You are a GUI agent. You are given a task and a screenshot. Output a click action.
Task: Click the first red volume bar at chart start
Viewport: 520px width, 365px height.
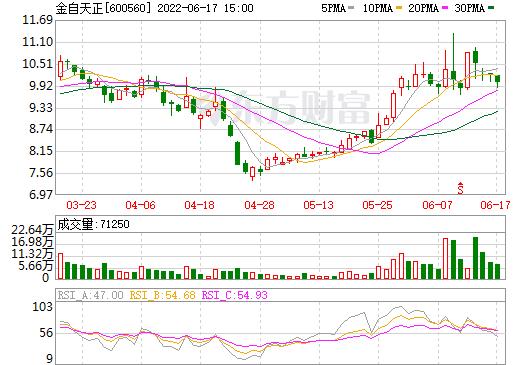click(60, 266)
